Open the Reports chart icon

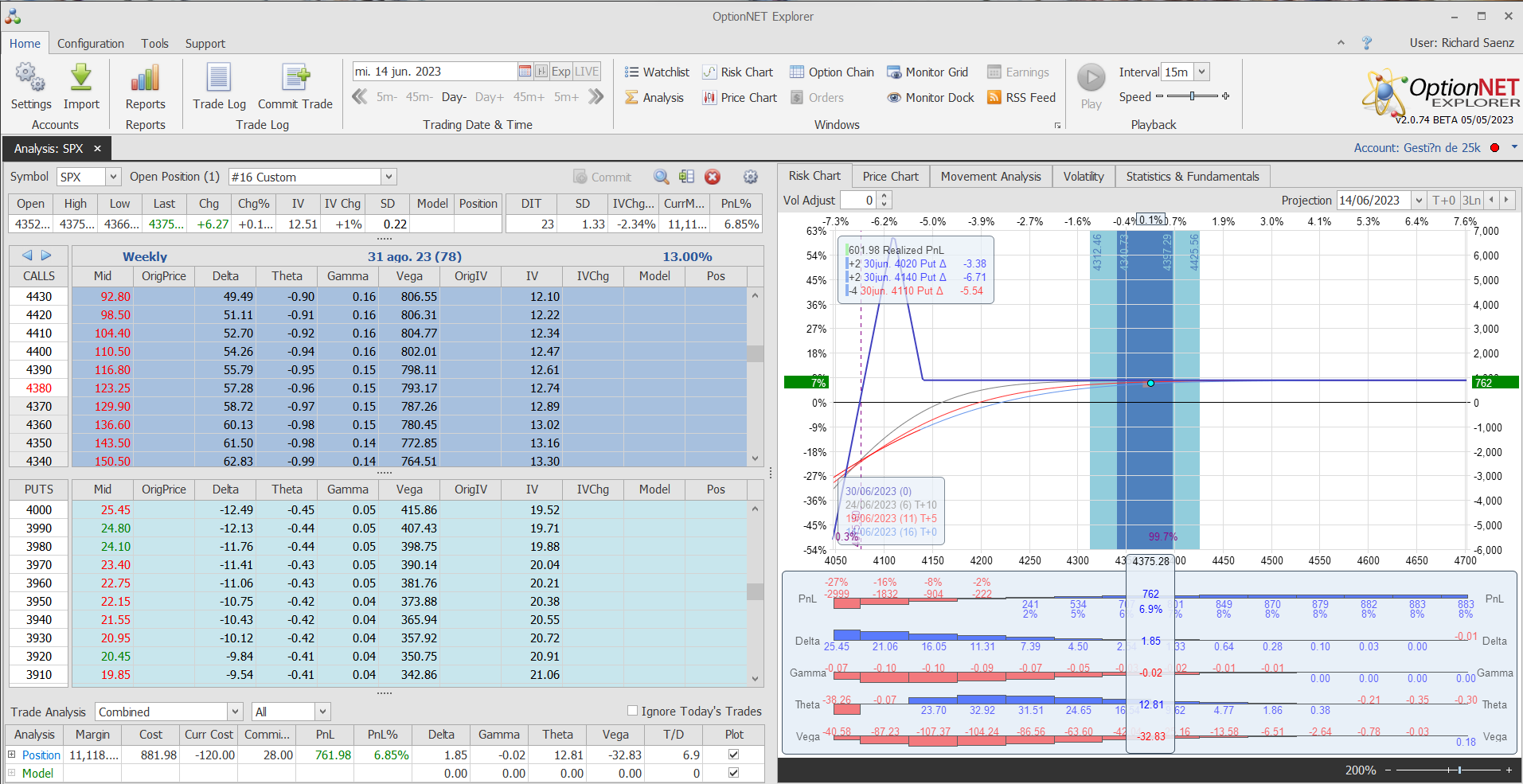[x=145, y=79]
